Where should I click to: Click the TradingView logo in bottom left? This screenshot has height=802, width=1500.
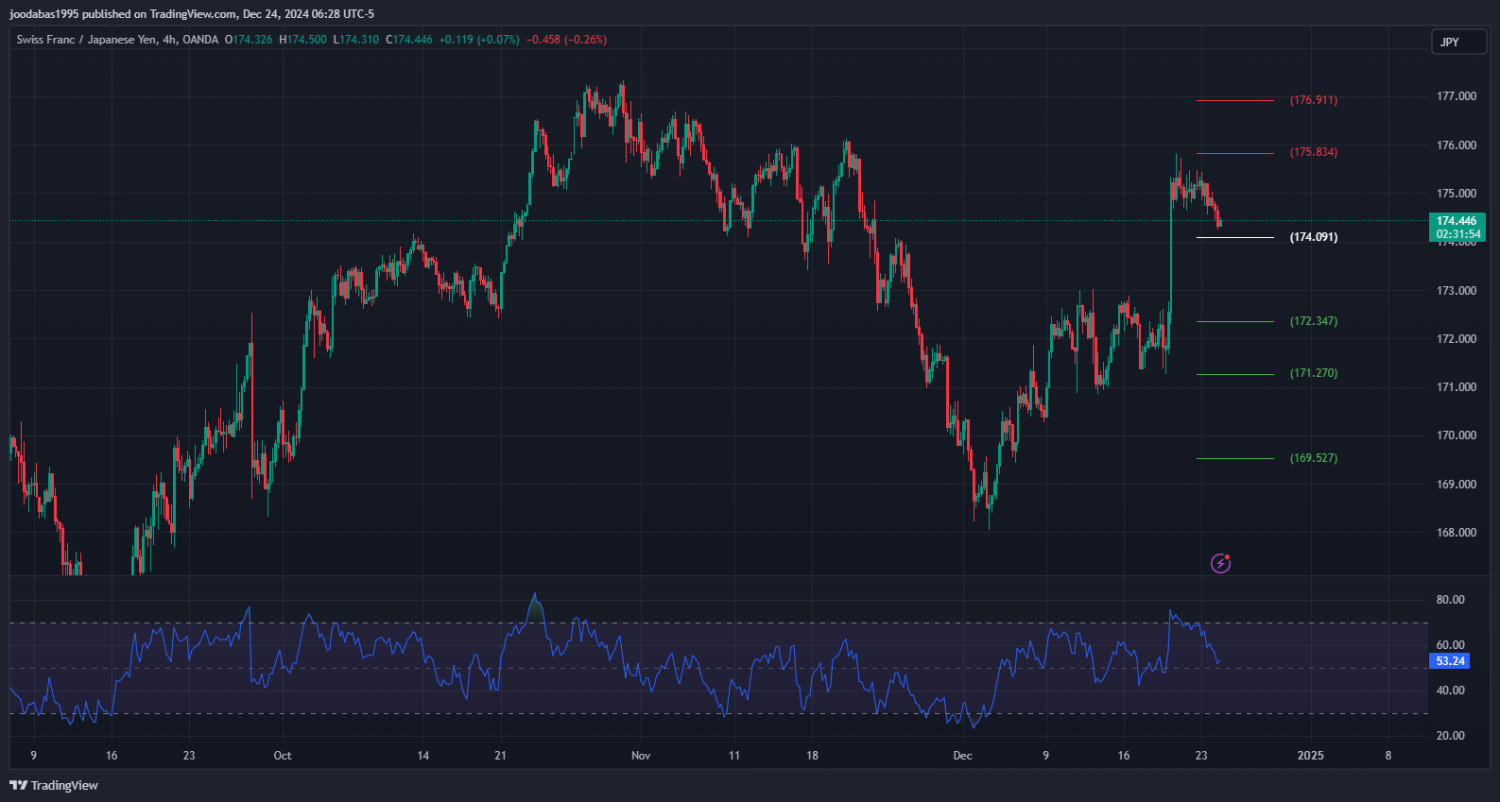pyautogui.click(x=54, y=785)
